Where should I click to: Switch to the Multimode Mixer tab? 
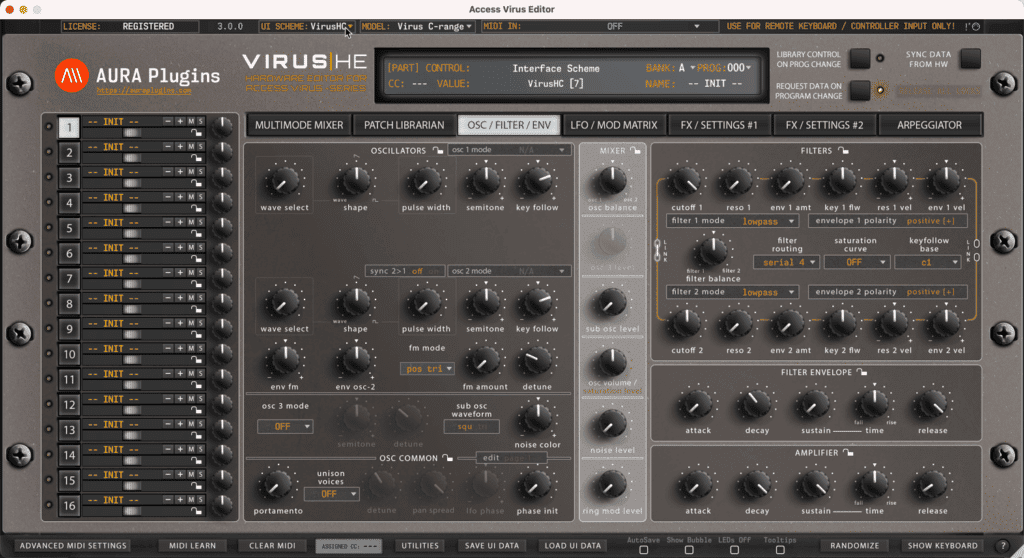coord(298,125)
